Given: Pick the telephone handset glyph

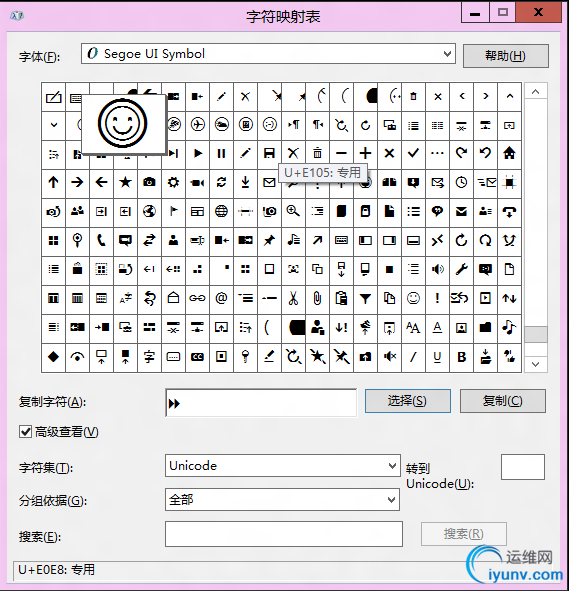Looking at the screenshot, I should [101, 240].
